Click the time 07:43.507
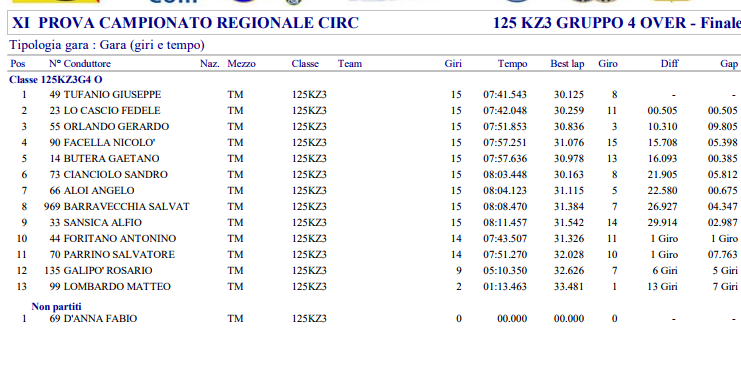The image size is (741, 370). tap(505, 239)
